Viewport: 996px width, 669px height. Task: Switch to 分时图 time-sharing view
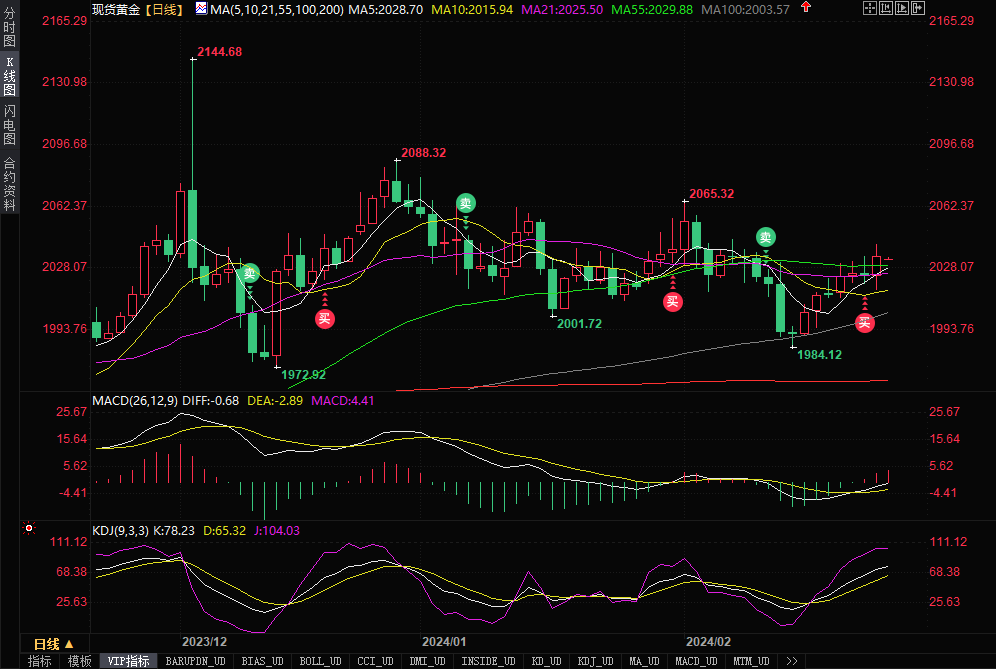pyautogui.click(x=9, y=26)
